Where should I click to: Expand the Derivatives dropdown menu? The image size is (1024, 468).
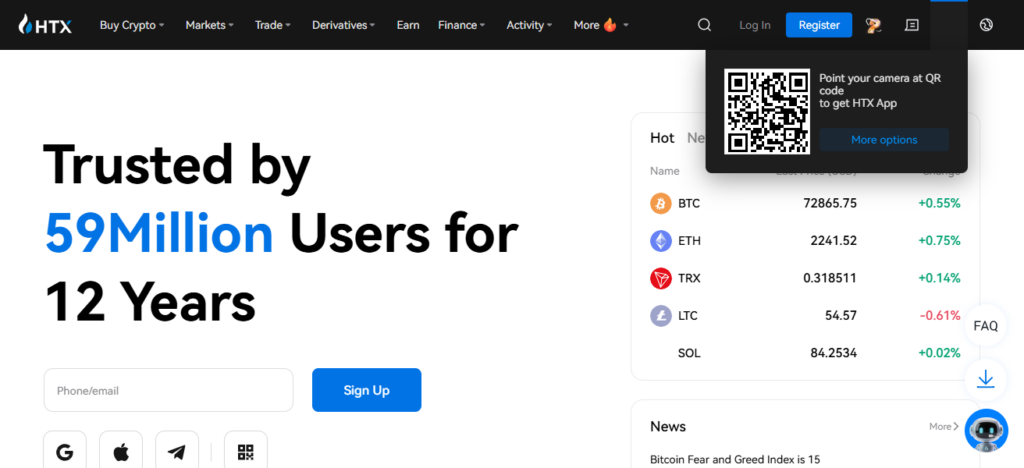pyautogui.click(x=344, y=25)
